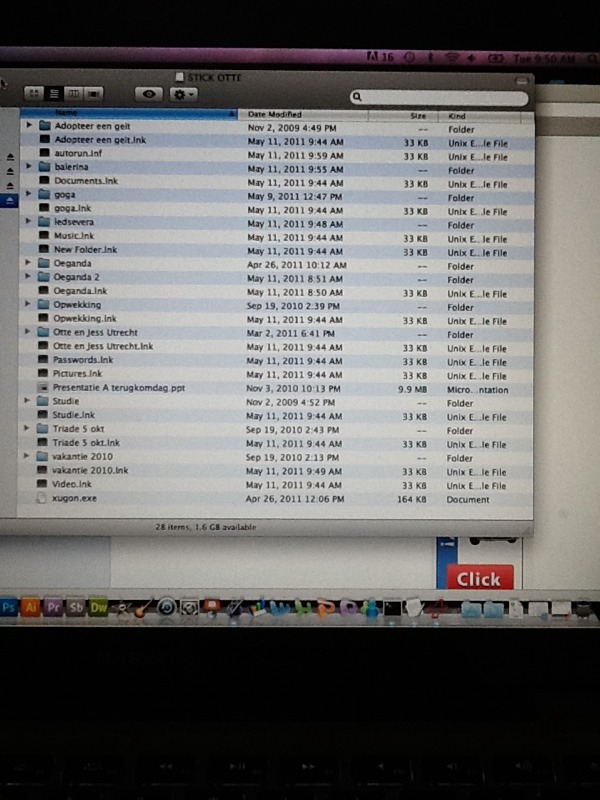Toggle the toolbar with the pill button
This screenshot has height=800, width=600.
[521, 81]
